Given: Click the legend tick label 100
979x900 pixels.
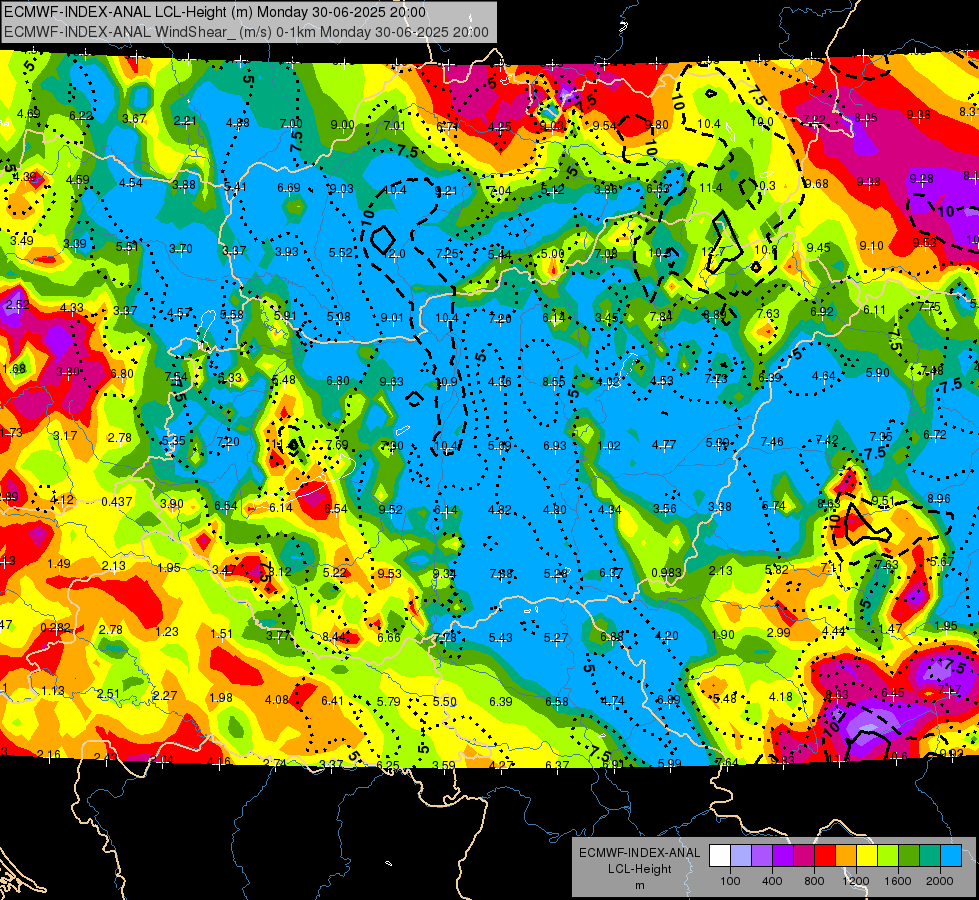Looking at the screenshot, I should point(731,881).
